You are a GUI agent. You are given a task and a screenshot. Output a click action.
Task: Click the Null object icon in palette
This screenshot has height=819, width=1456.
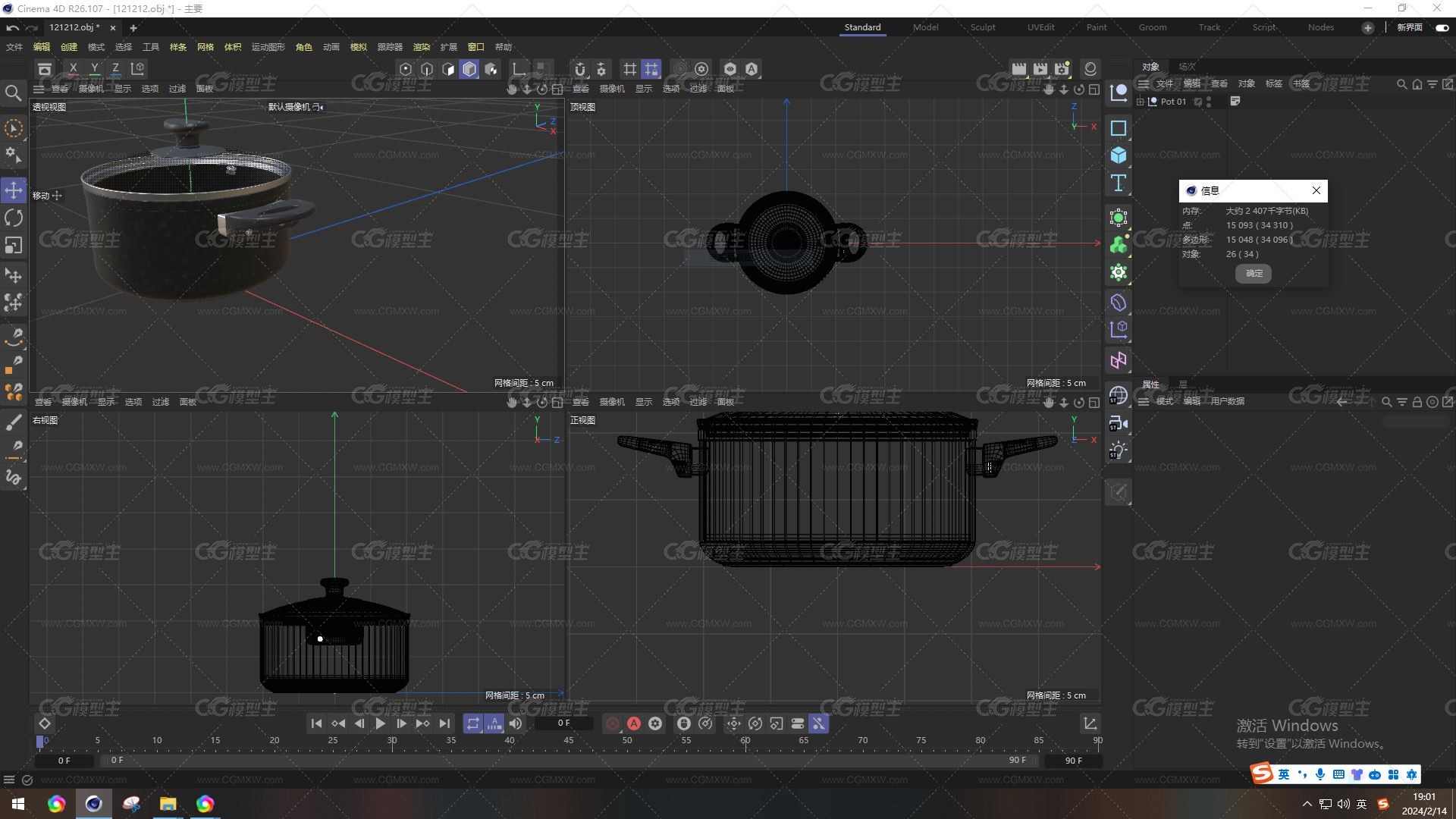tap(1119, 93)
